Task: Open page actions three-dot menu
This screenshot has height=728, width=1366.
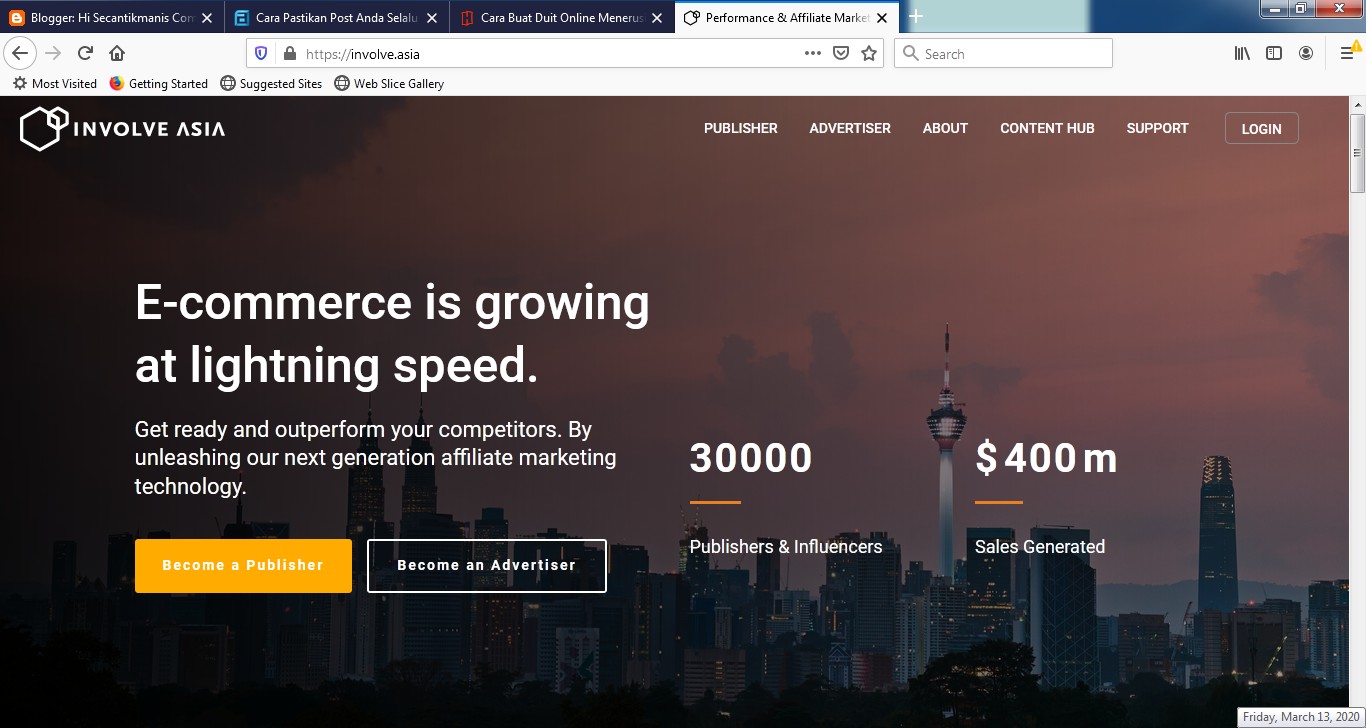Action: point(813,53)
